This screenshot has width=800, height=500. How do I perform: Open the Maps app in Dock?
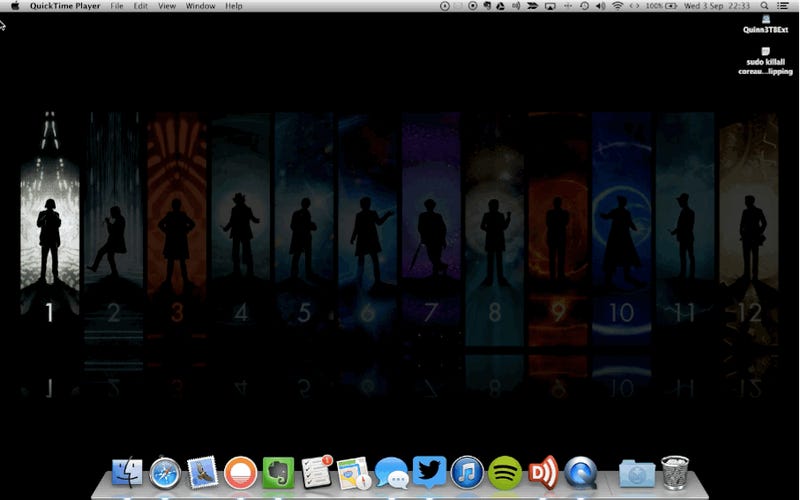point(354,473)
